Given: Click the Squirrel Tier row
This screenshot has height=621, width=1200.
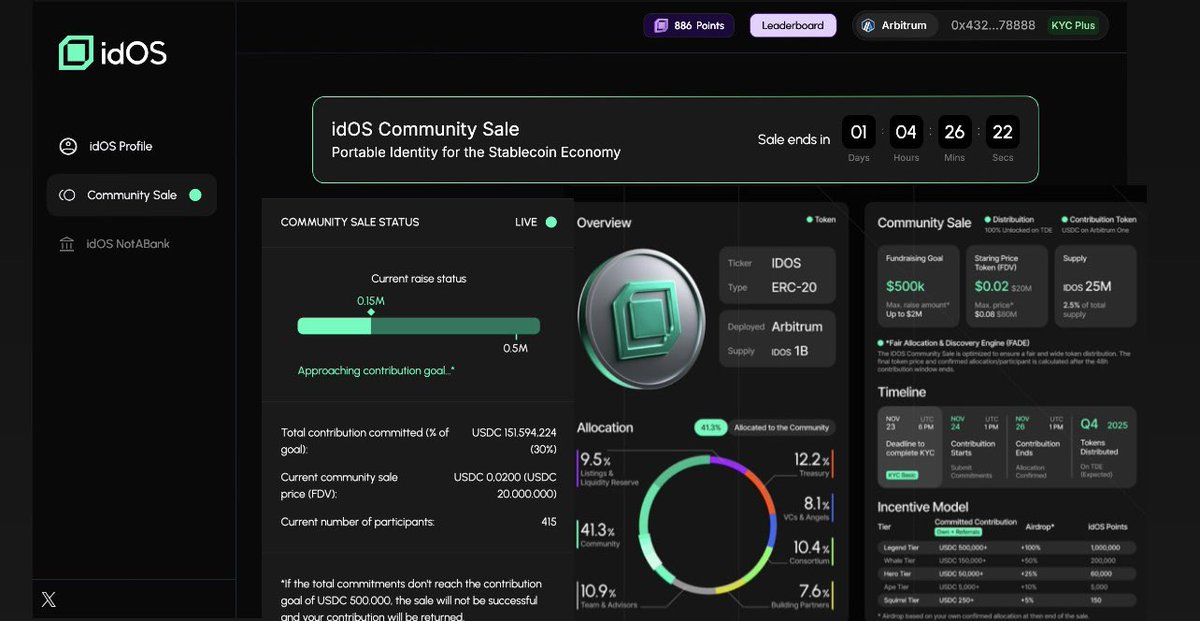Looking at the screenshot, I should coord(1007,600).
